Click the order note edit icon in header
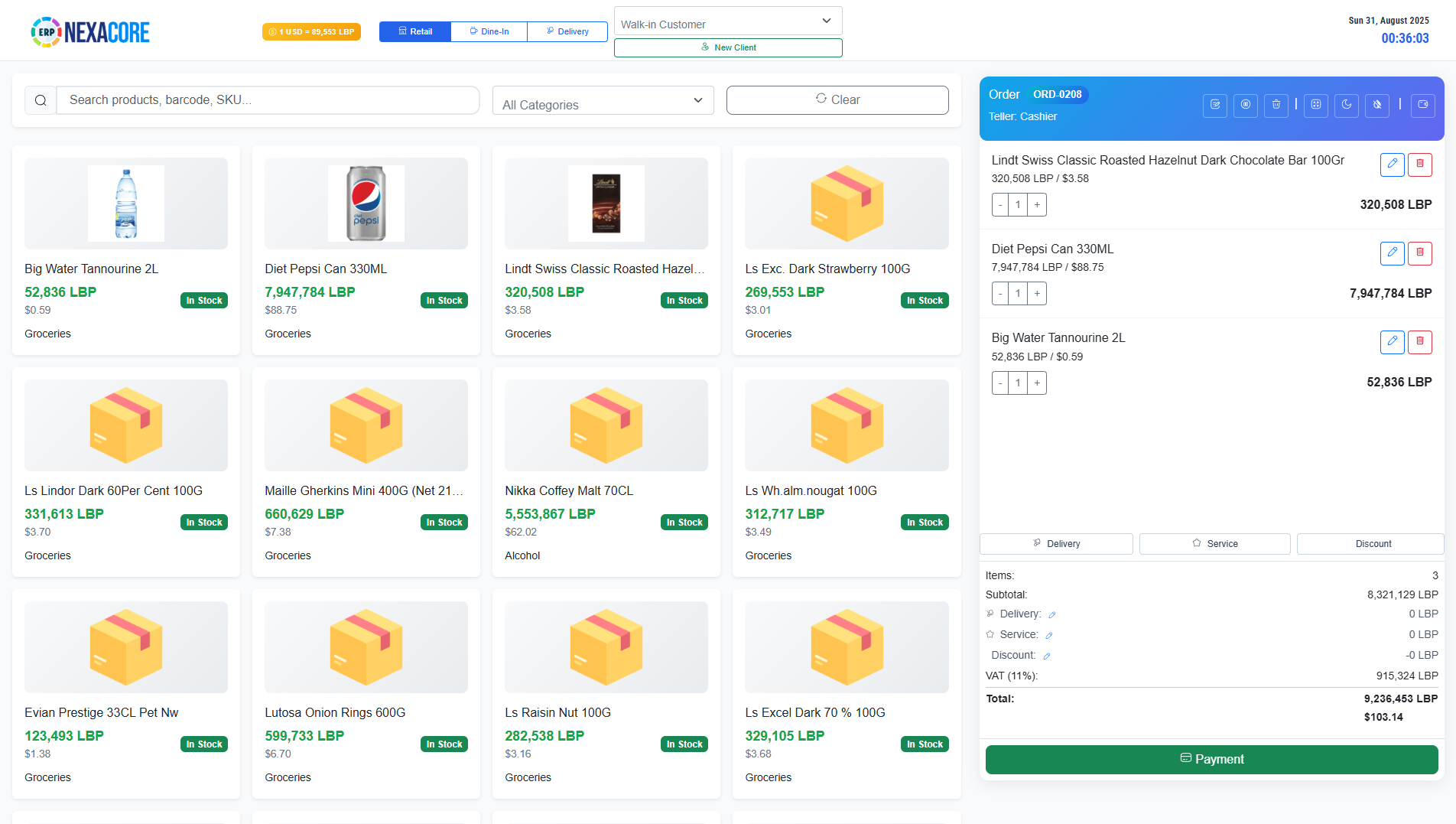The height and width of the screenshot is (824, 1456). point(1214,105)
